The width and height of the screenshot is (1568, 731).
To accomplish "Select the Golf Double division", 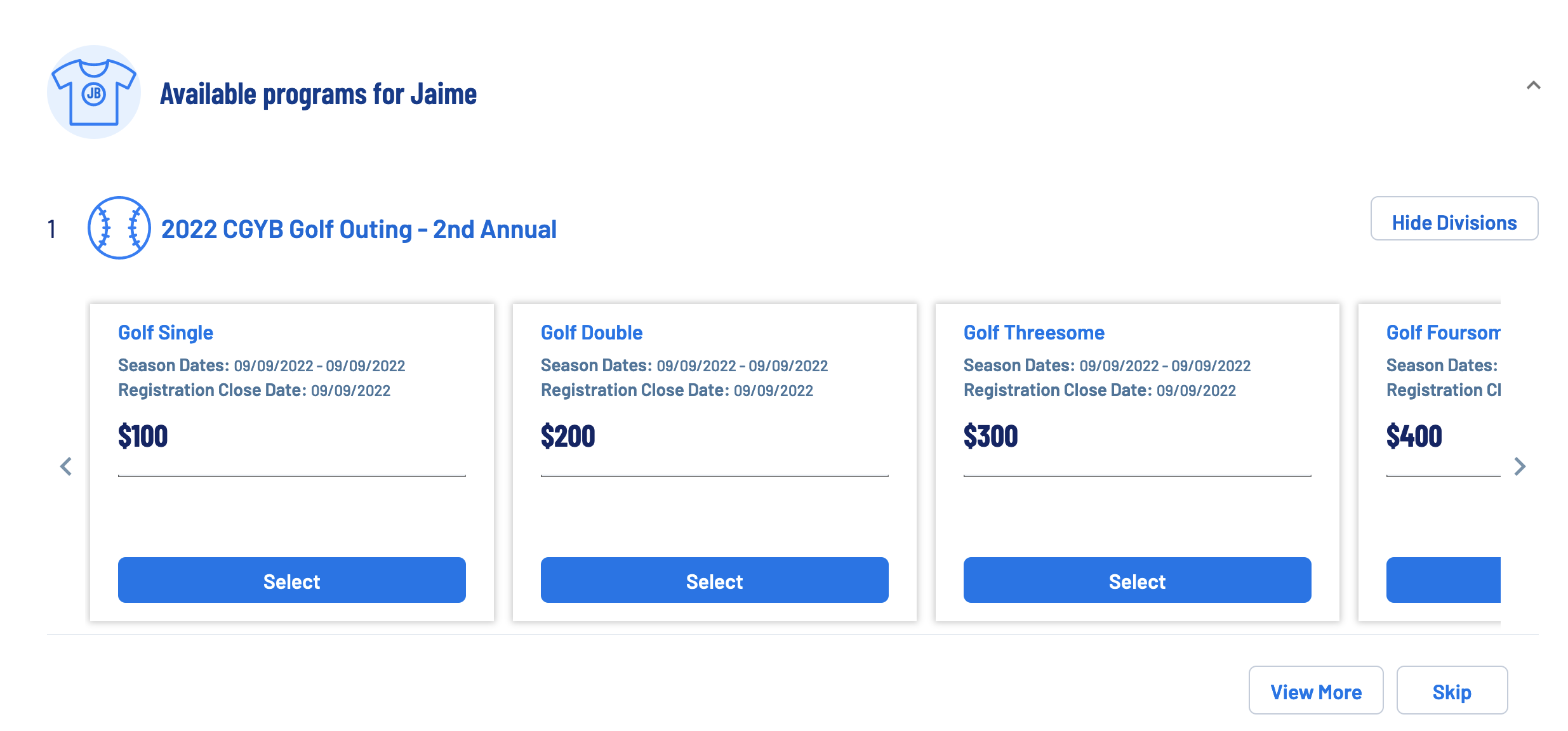I will point(715,581).
